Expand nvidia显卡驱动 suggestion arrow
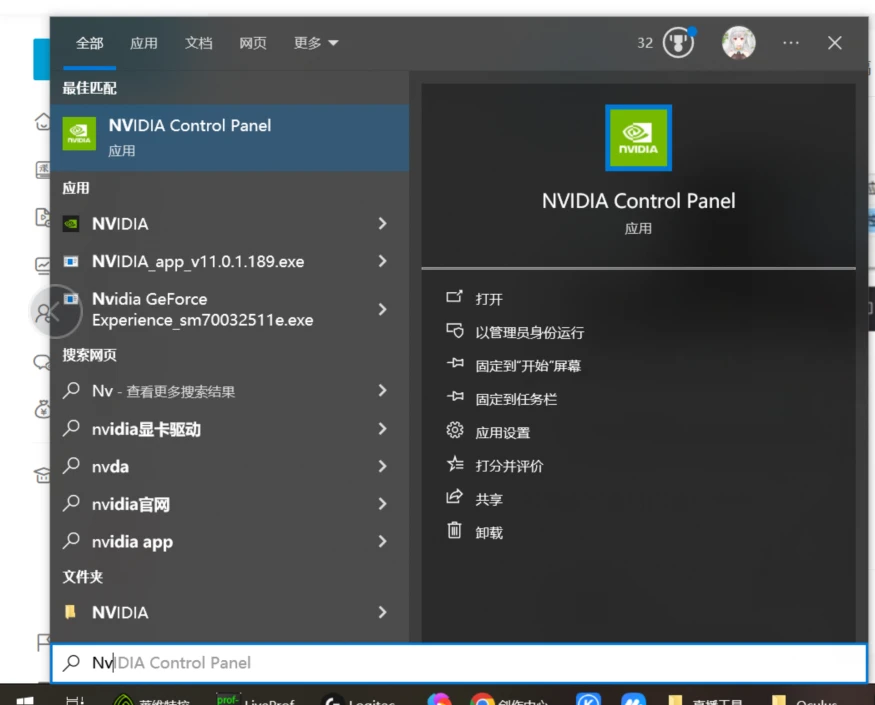Screen dimensions: 875x705 pyautogui.click(x=382, y=429)
